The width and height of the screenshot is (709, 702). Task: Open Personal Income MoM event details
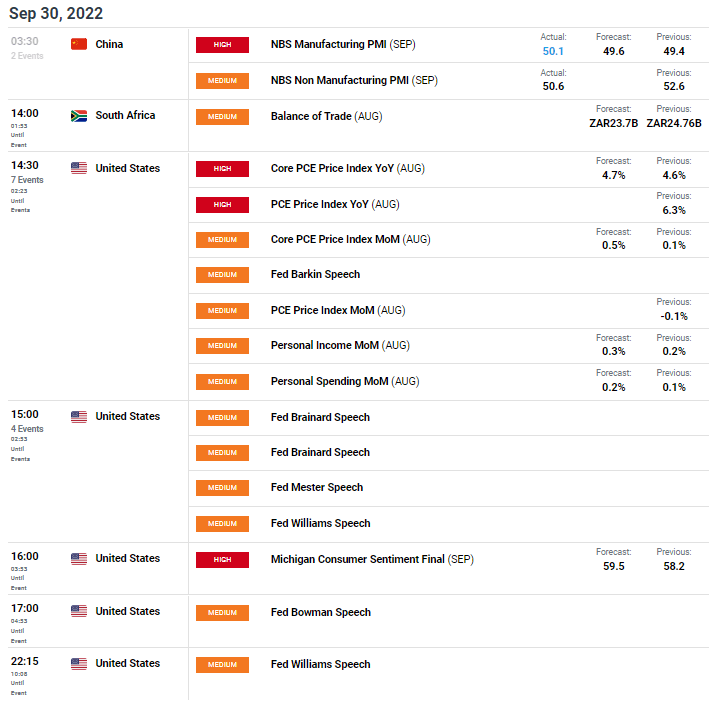pos(340,346)
